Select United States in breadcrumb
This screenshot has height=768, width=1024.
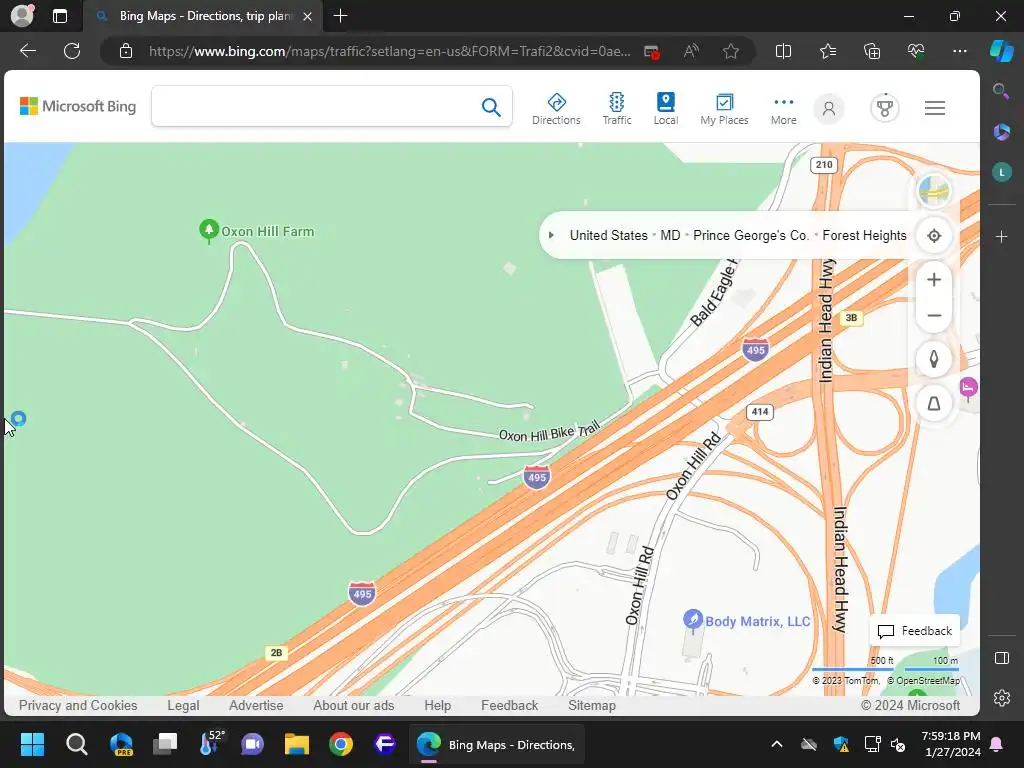coord(608,235)
